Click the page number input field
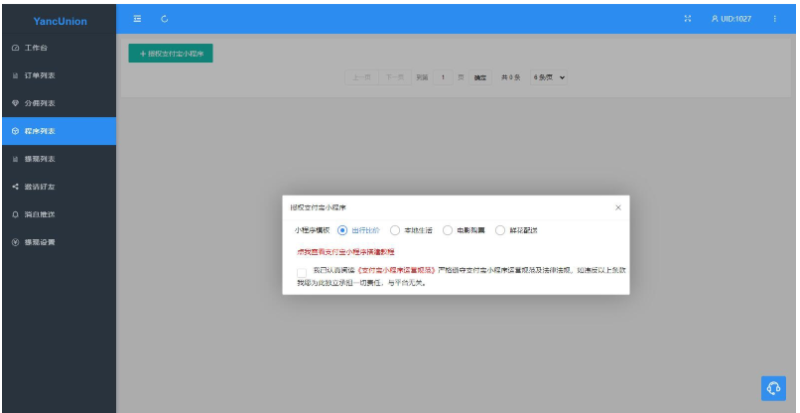This screenshot has height=413, width=800. point(443,76)
